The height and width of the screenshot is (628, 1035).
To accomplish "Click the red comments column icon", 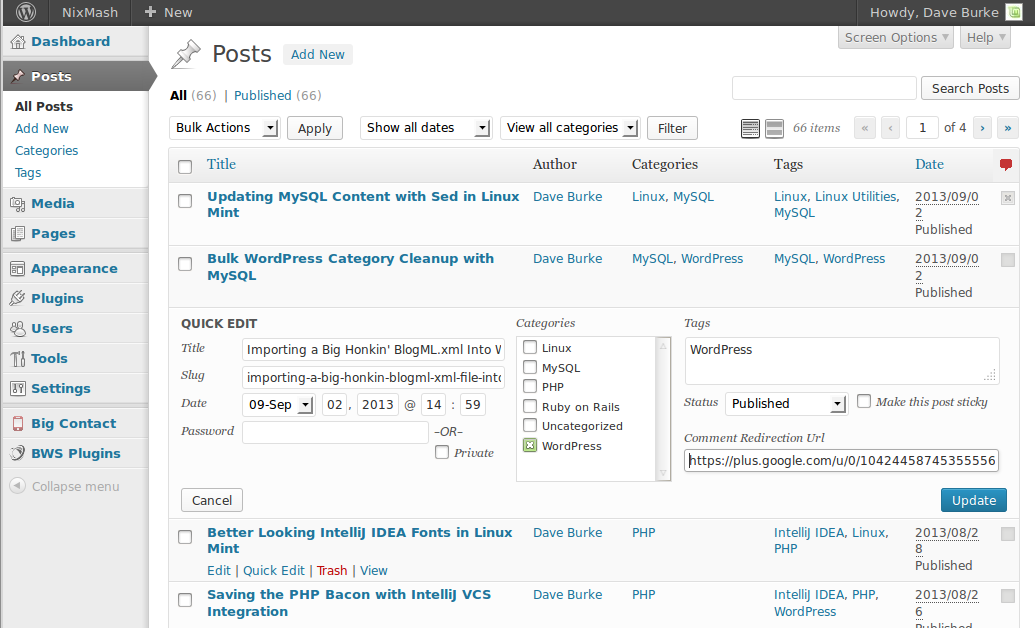I will [x=1006, y=164].
